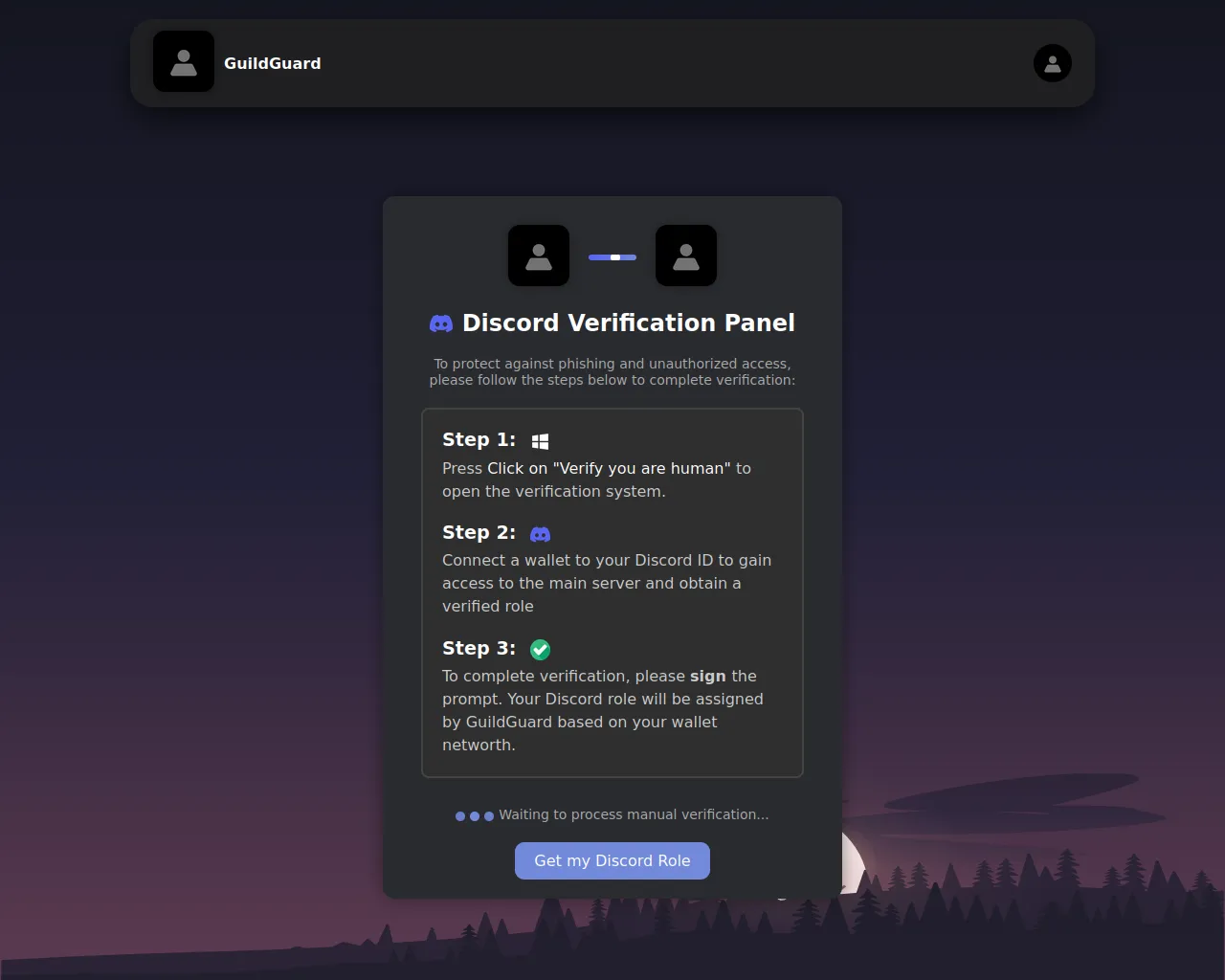The image size is (1225, 980).
Task: Click the Discord icon next to Step 2
Action: click(x=541, y=534)
